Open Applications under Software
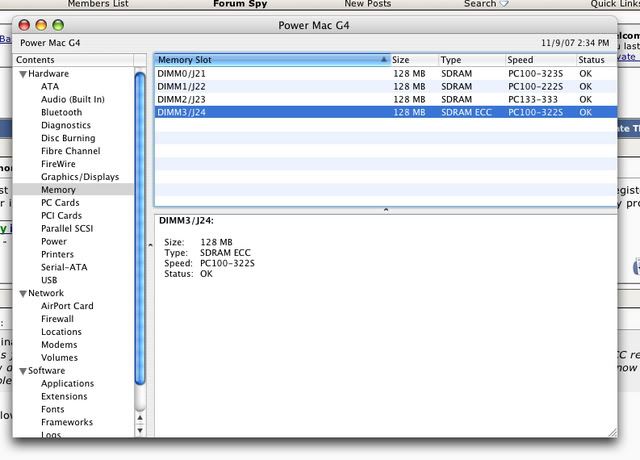The width and height of the screenshot is (640, 460). [x=67, y=384]
